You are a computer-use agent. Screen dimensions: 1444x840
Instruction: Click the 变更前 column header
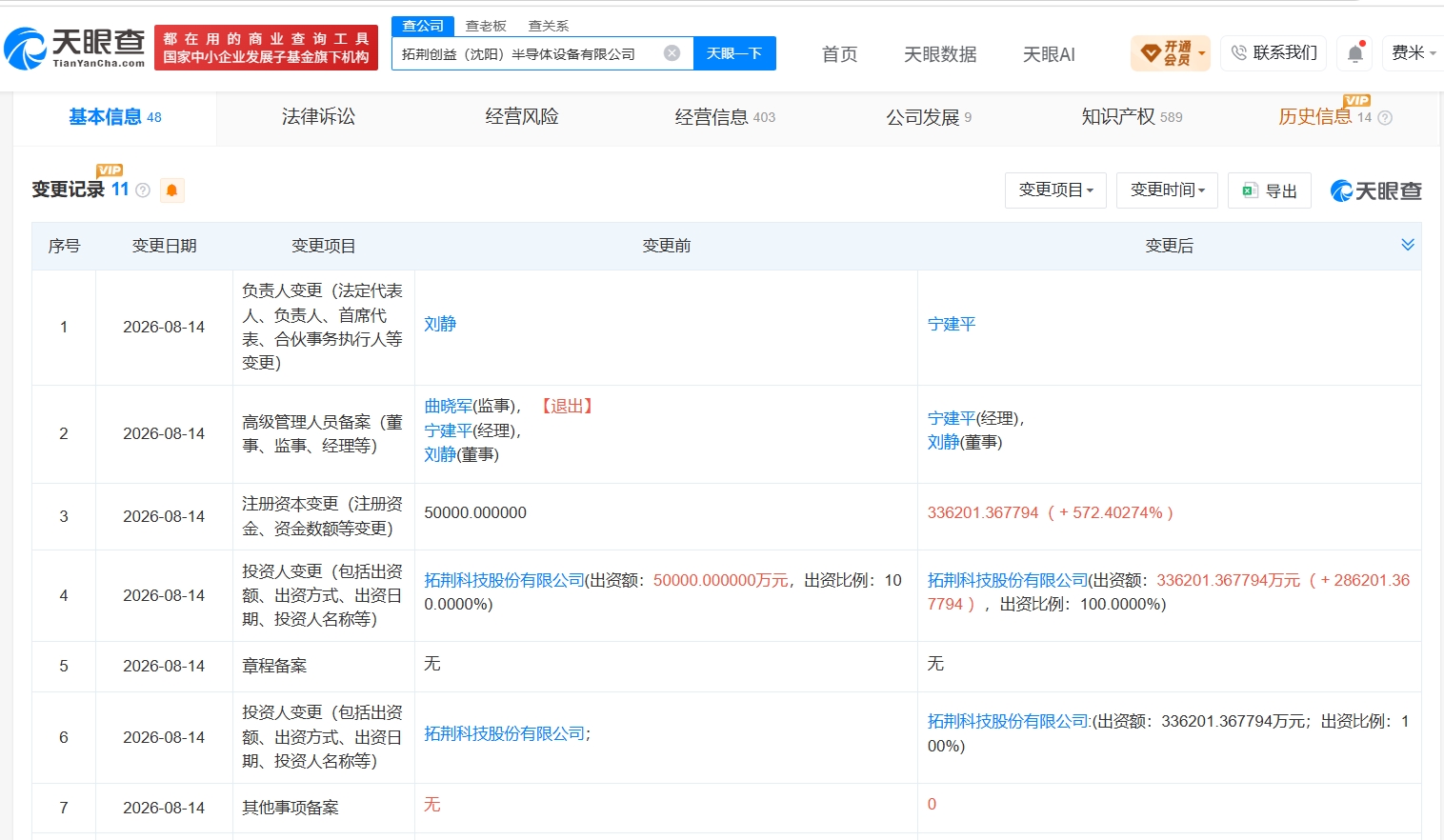tap(666, 246)
